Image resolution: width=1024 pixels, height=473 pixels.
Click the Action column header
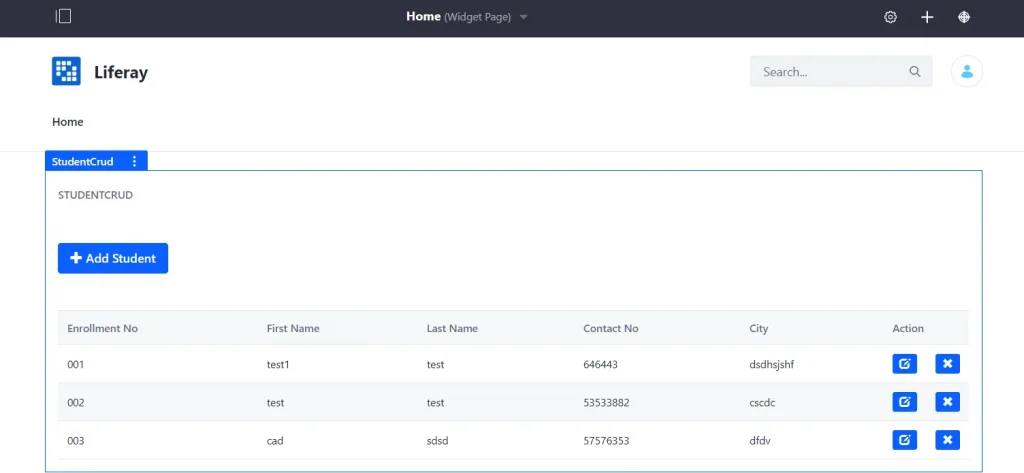908,328
